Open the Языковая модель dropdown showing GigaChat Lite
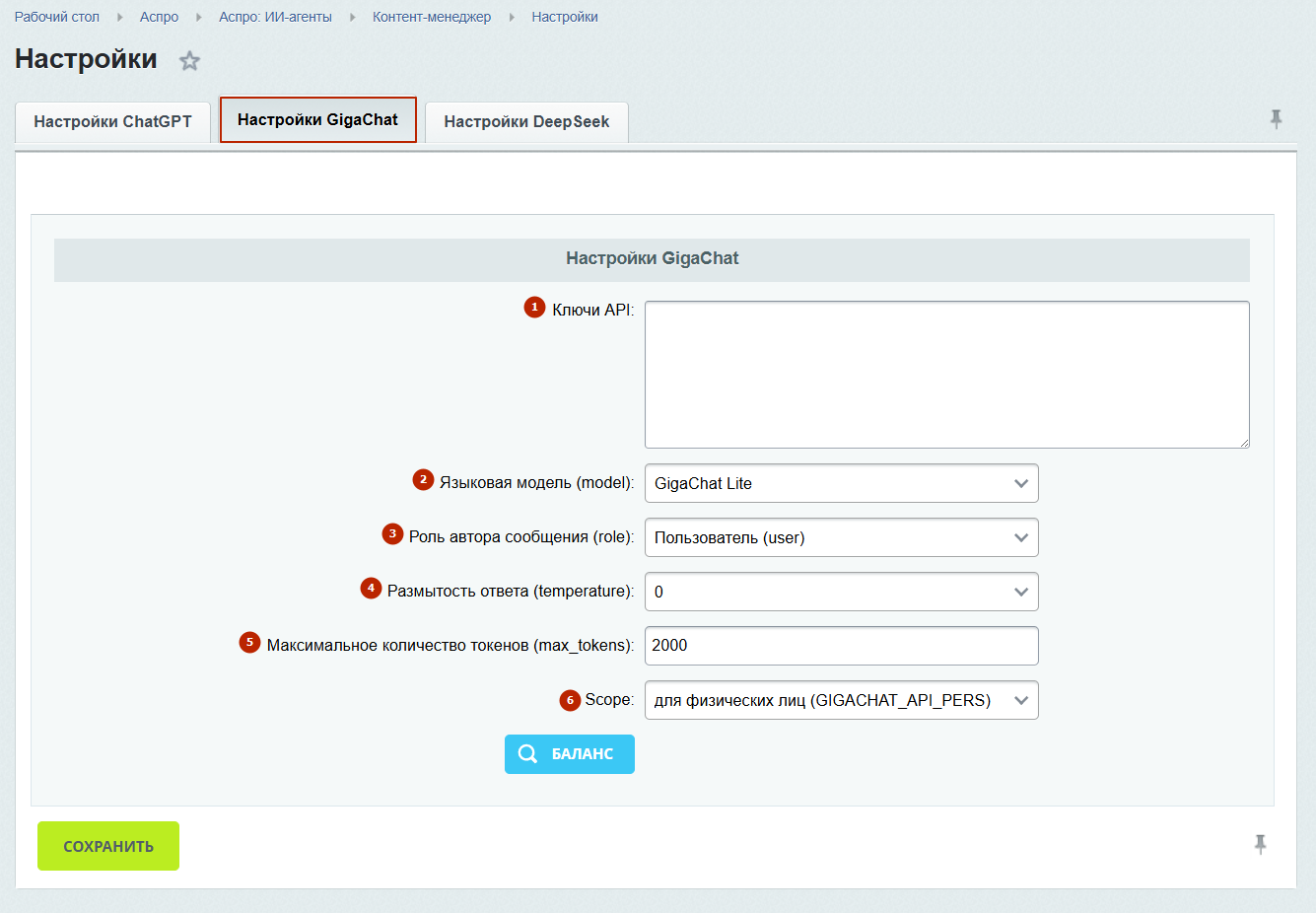The height and width of the screenshot is (913, 1316). click(x=841, y=483)
